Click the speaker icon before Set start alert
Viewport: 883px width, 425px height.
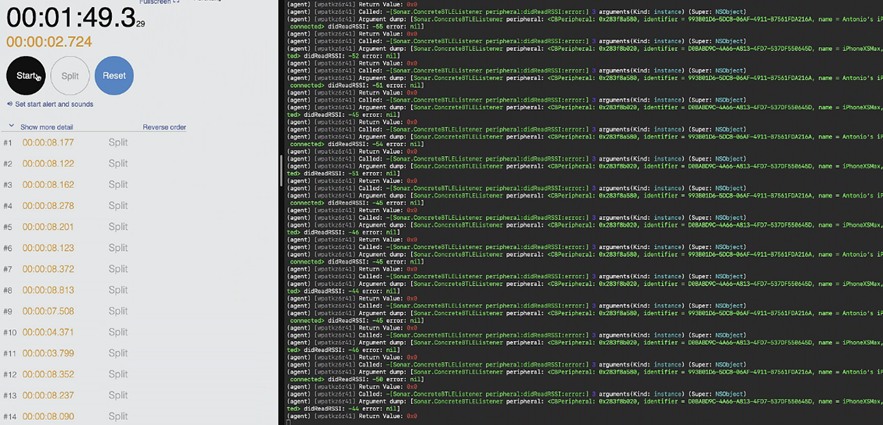[x=10, y=104]
